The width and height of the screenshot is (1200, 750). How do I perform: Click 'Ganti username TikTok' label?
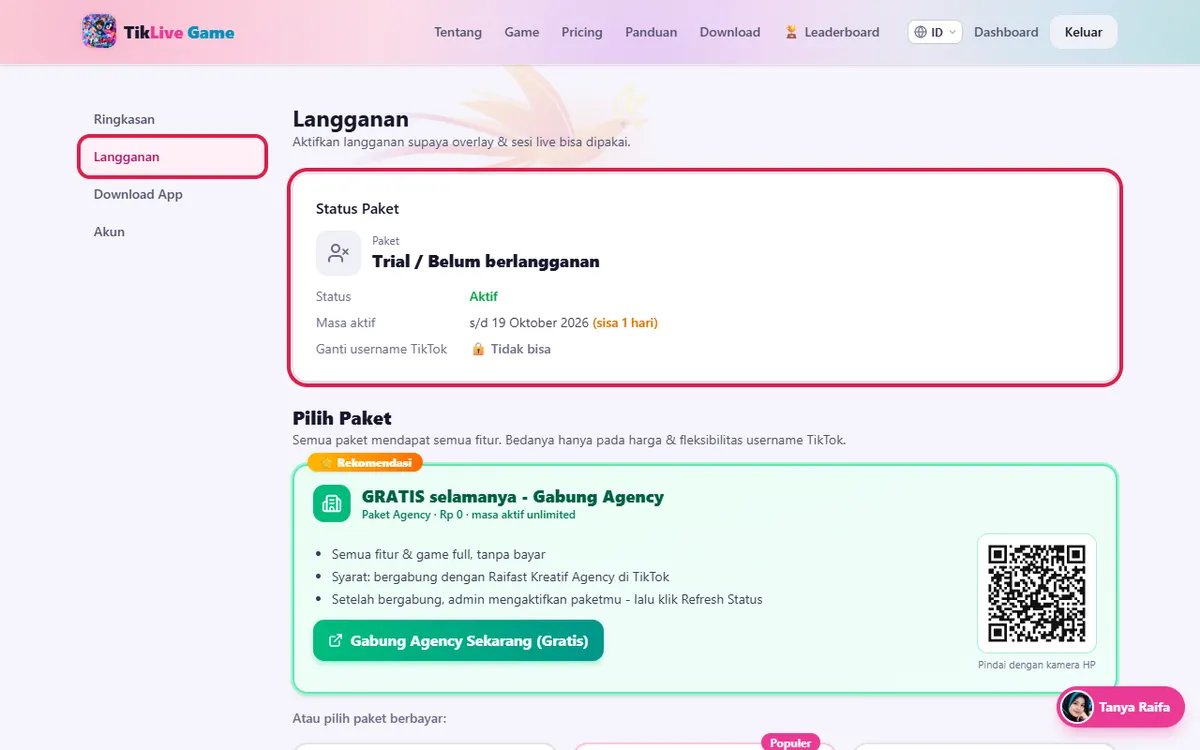[382, 349]
